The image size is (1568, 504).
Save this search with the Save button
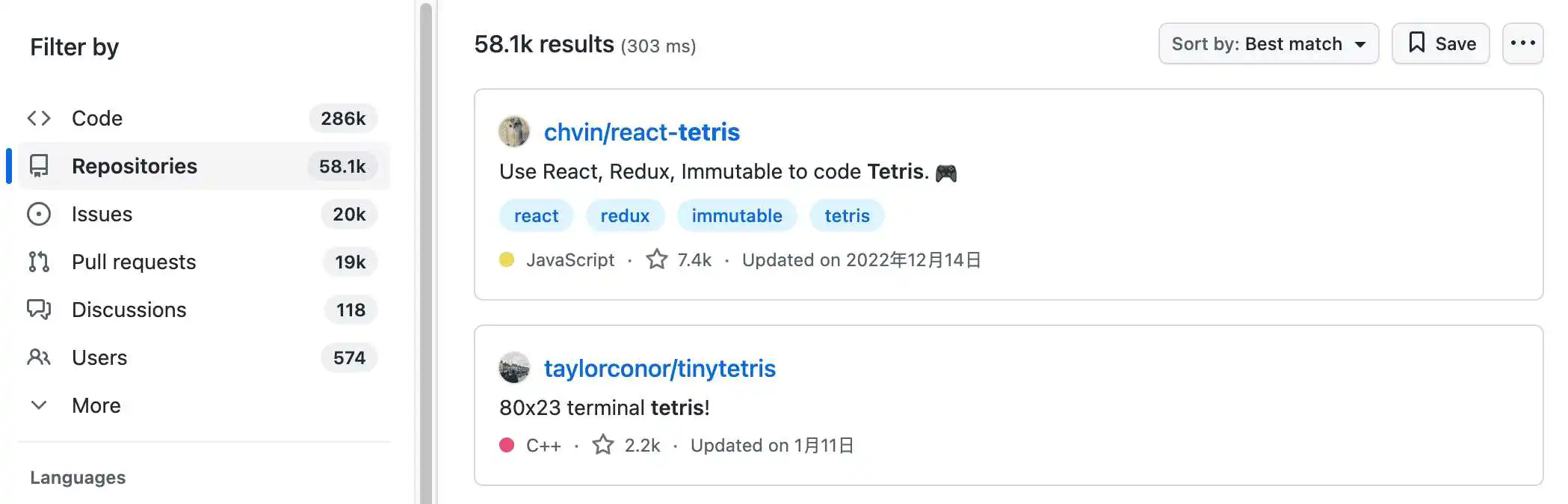tap(1440, 43)
